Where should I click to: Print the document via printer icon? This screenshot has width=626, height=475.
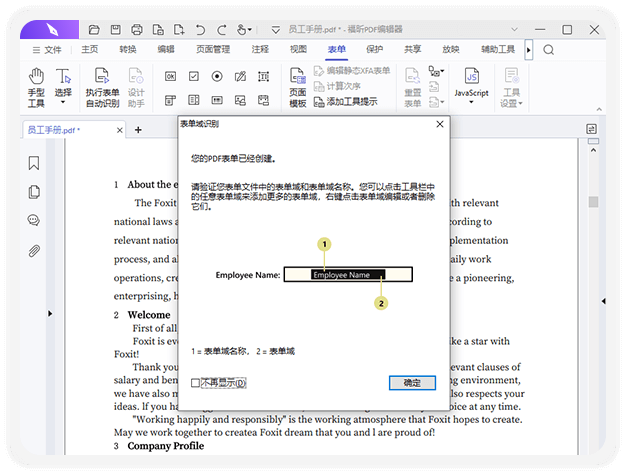click(137, 30)
